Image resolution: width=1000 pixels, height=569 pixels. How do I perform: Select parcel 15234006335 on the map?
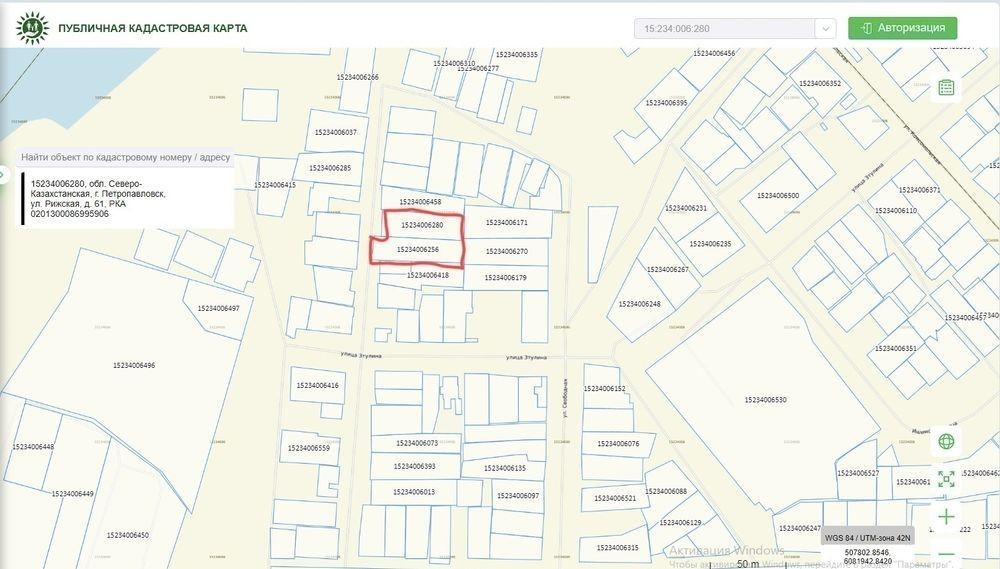[516, 55]
